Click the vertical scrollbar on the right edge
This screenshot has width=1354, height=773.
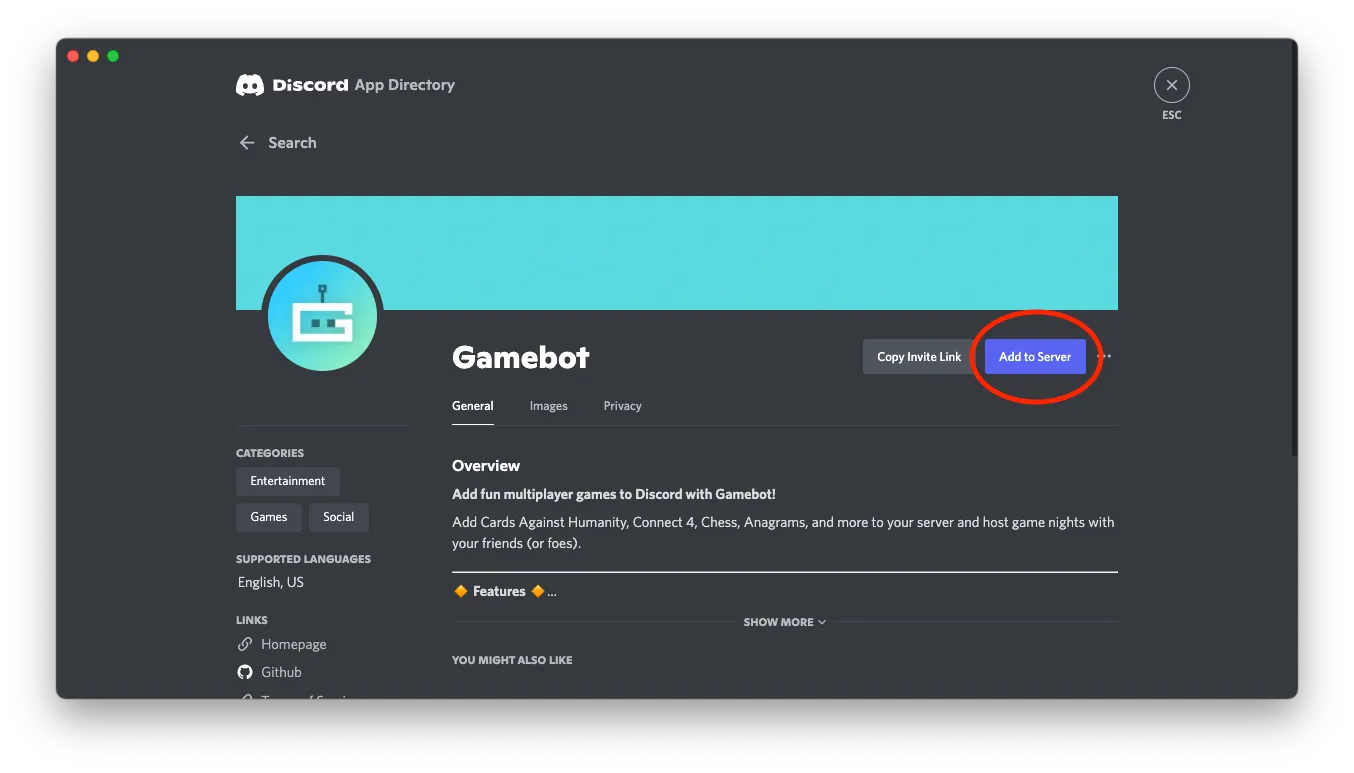click(1294, 250)
